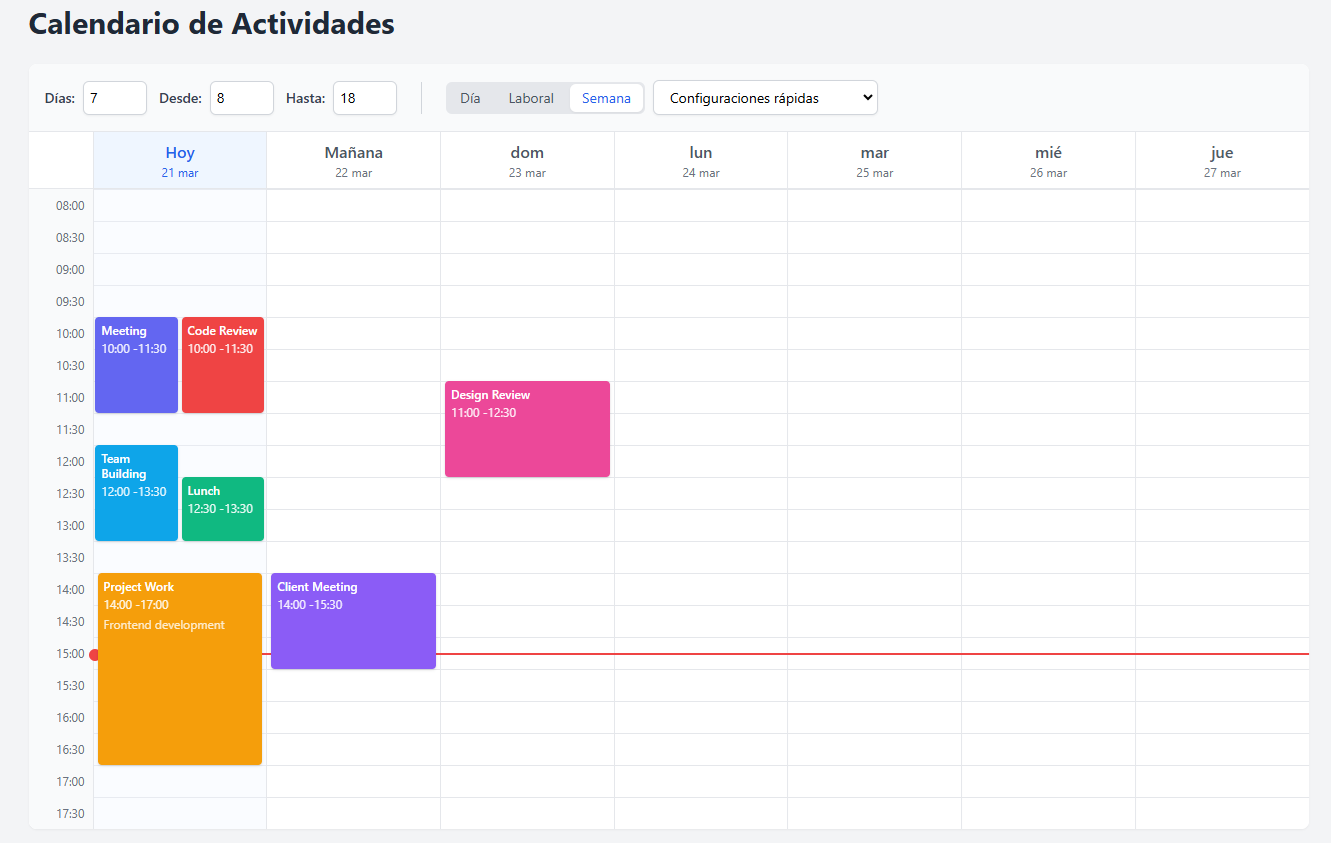Select the mar 25 mar header
Viewport: 1331px width, 843px height.
[x=875, y=160]
